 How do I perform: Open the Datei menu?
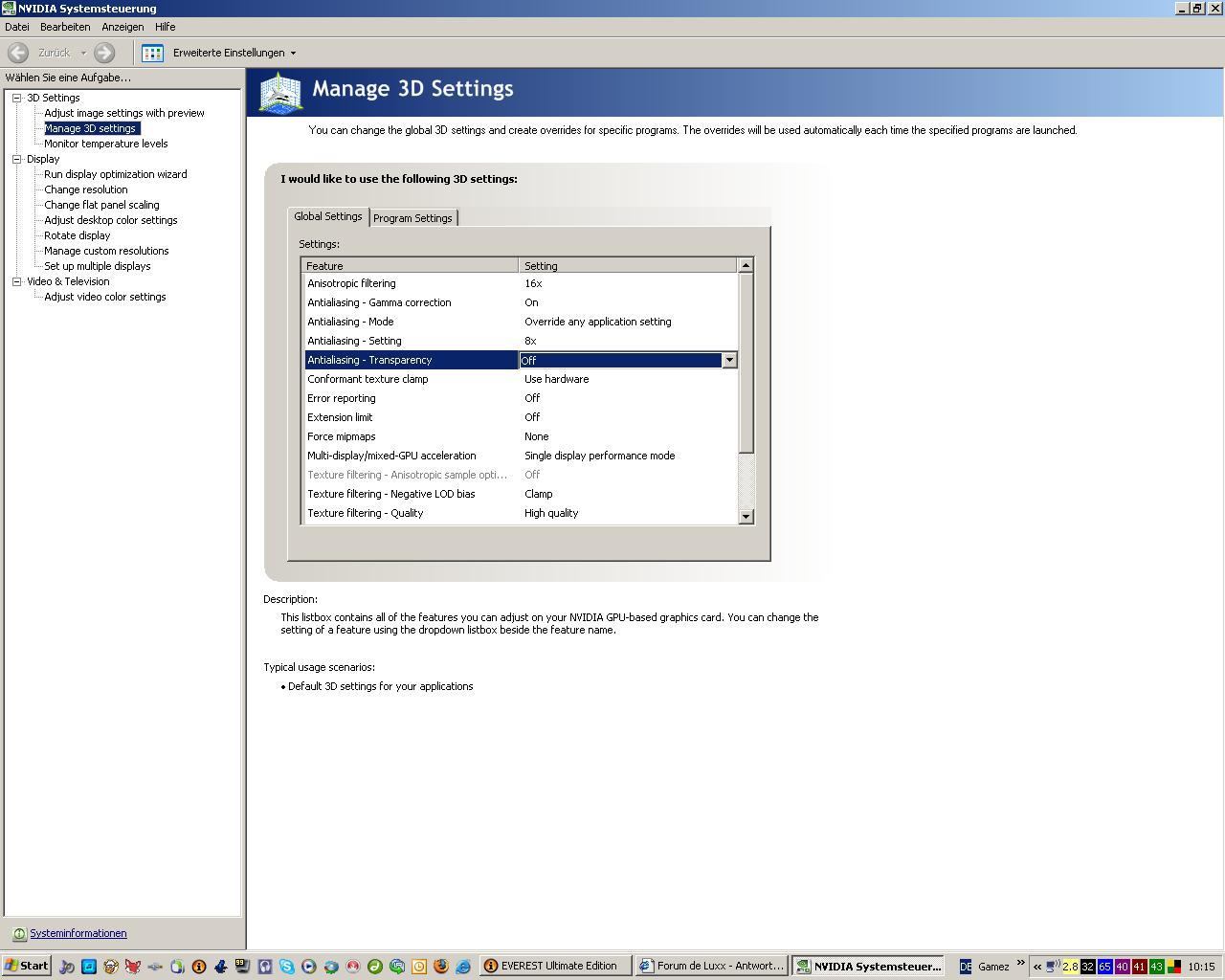coord(17,27)
